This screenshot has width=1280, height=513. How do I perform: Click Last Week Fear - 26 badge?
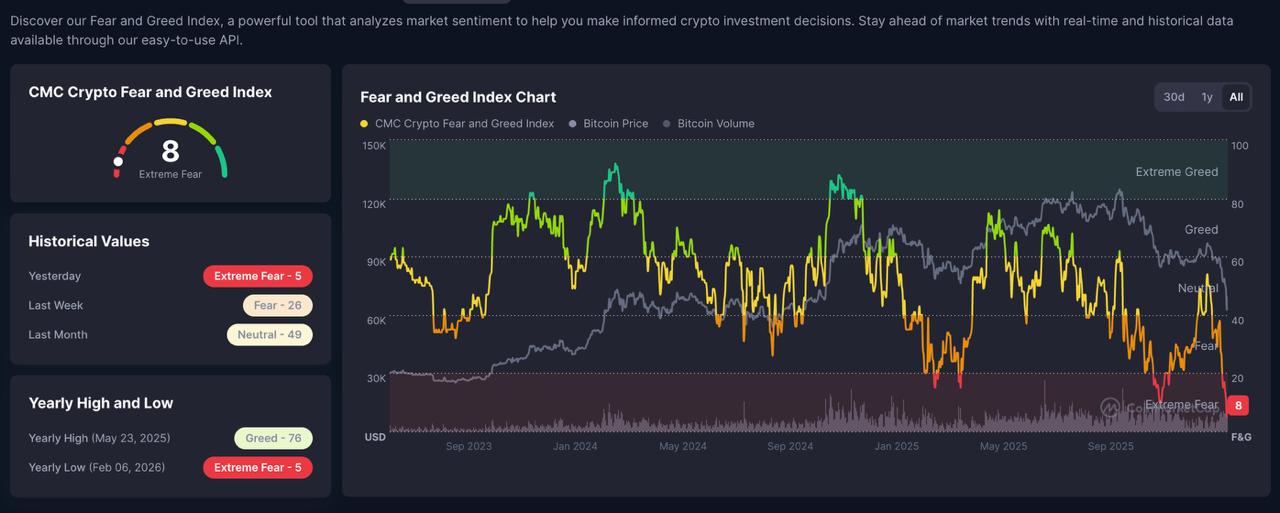(x=277, y=305)
